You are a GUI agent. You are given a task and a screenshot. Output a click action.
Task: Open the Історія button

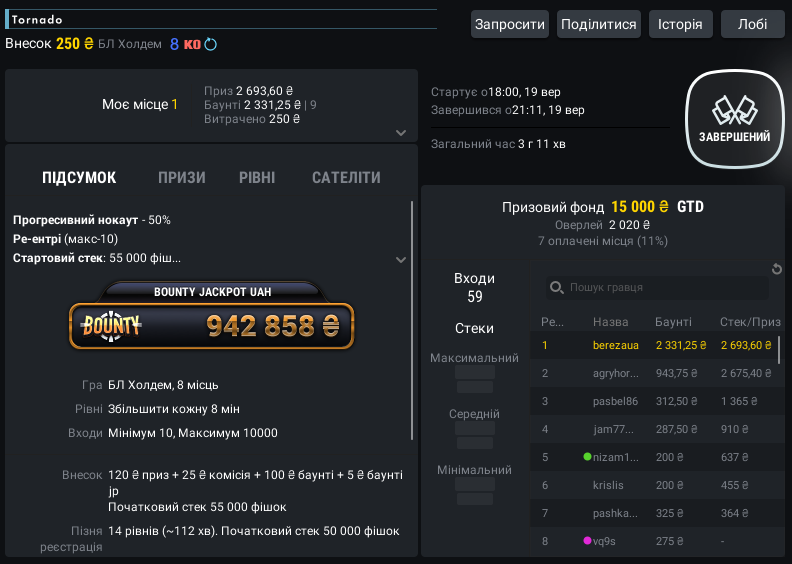680,24
